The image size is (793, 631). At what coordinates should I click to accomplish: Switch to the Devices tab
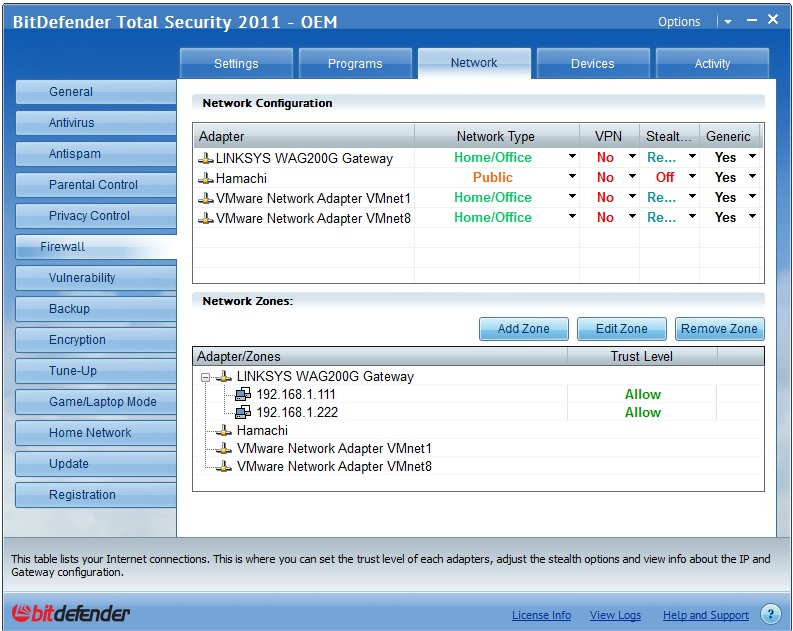click(593, 63)
